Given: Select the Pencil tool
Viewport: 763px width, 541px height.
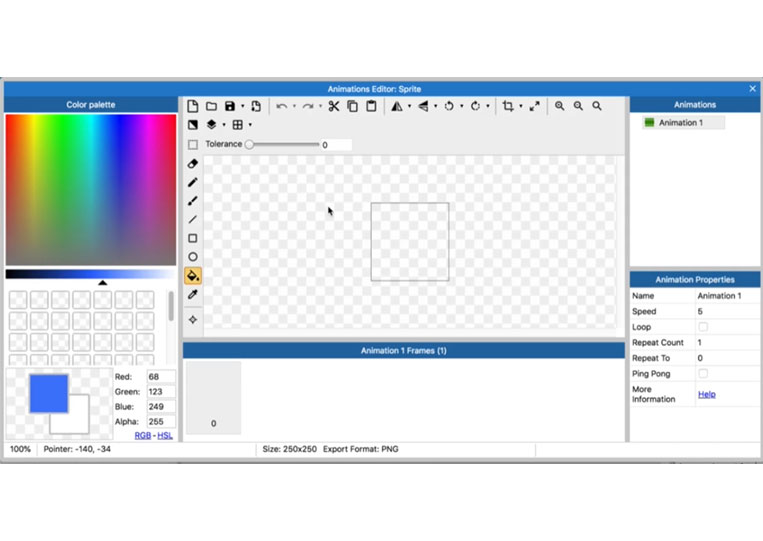Looking at the screenshot, I should (x=193, y=182).
